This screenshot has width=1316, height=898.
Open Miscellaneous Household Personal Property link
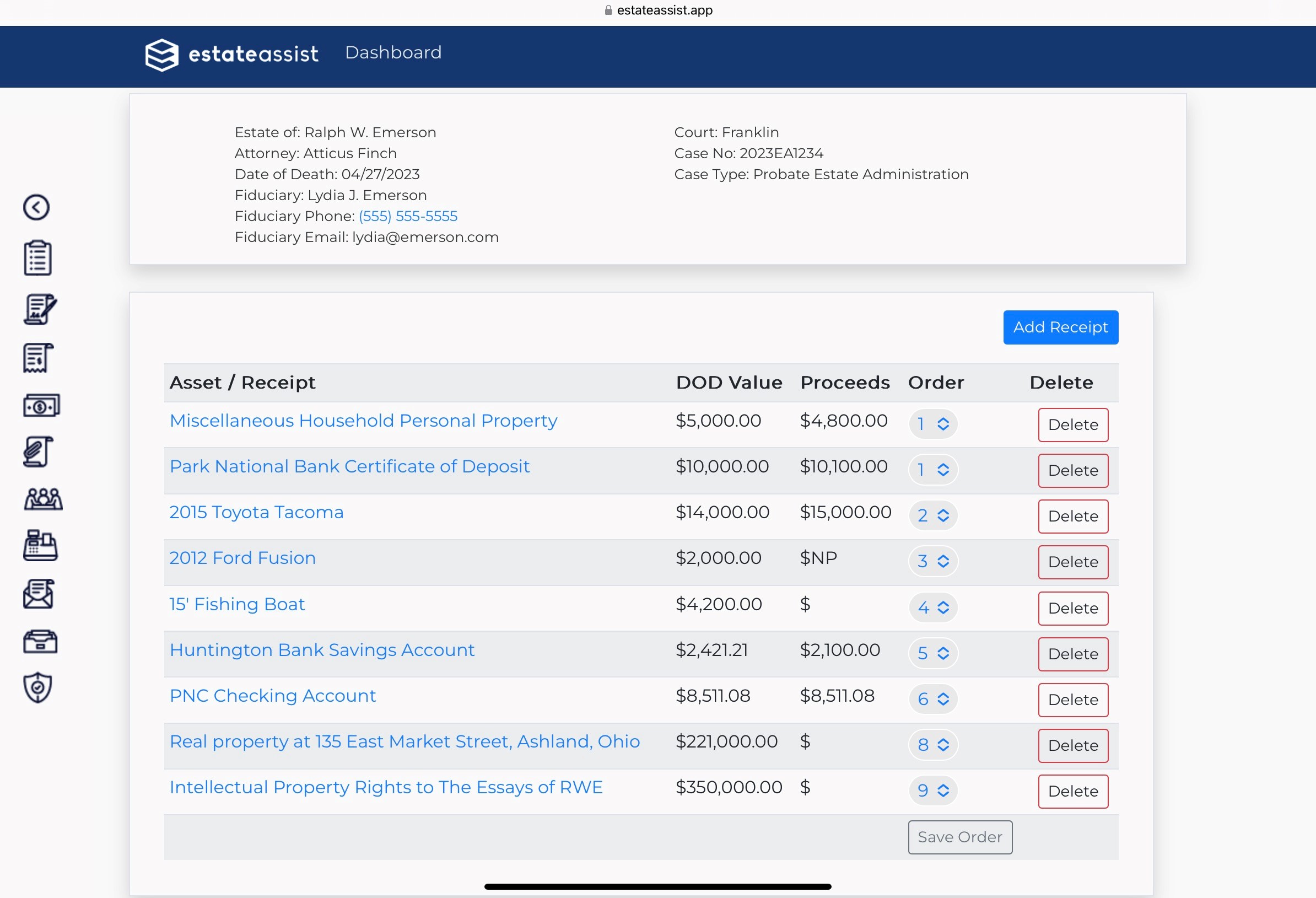pos(363,421)
